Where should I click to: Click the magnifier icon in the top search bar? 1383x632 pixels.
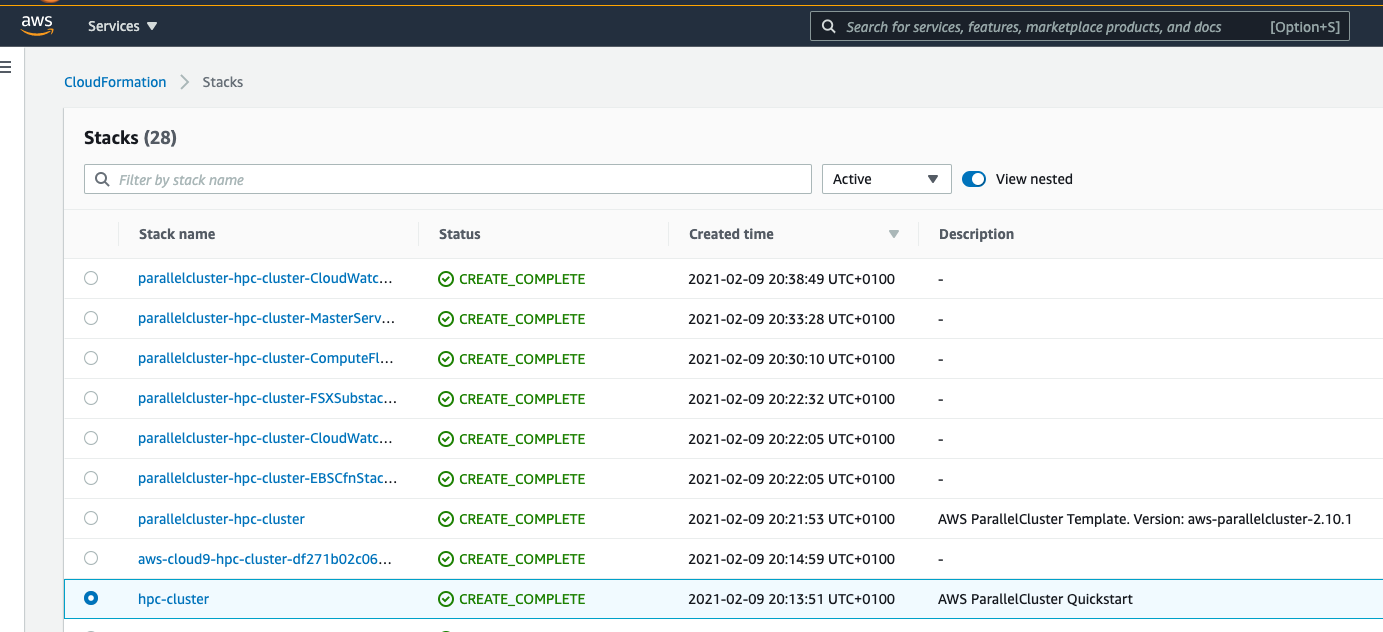click(828, 27)
